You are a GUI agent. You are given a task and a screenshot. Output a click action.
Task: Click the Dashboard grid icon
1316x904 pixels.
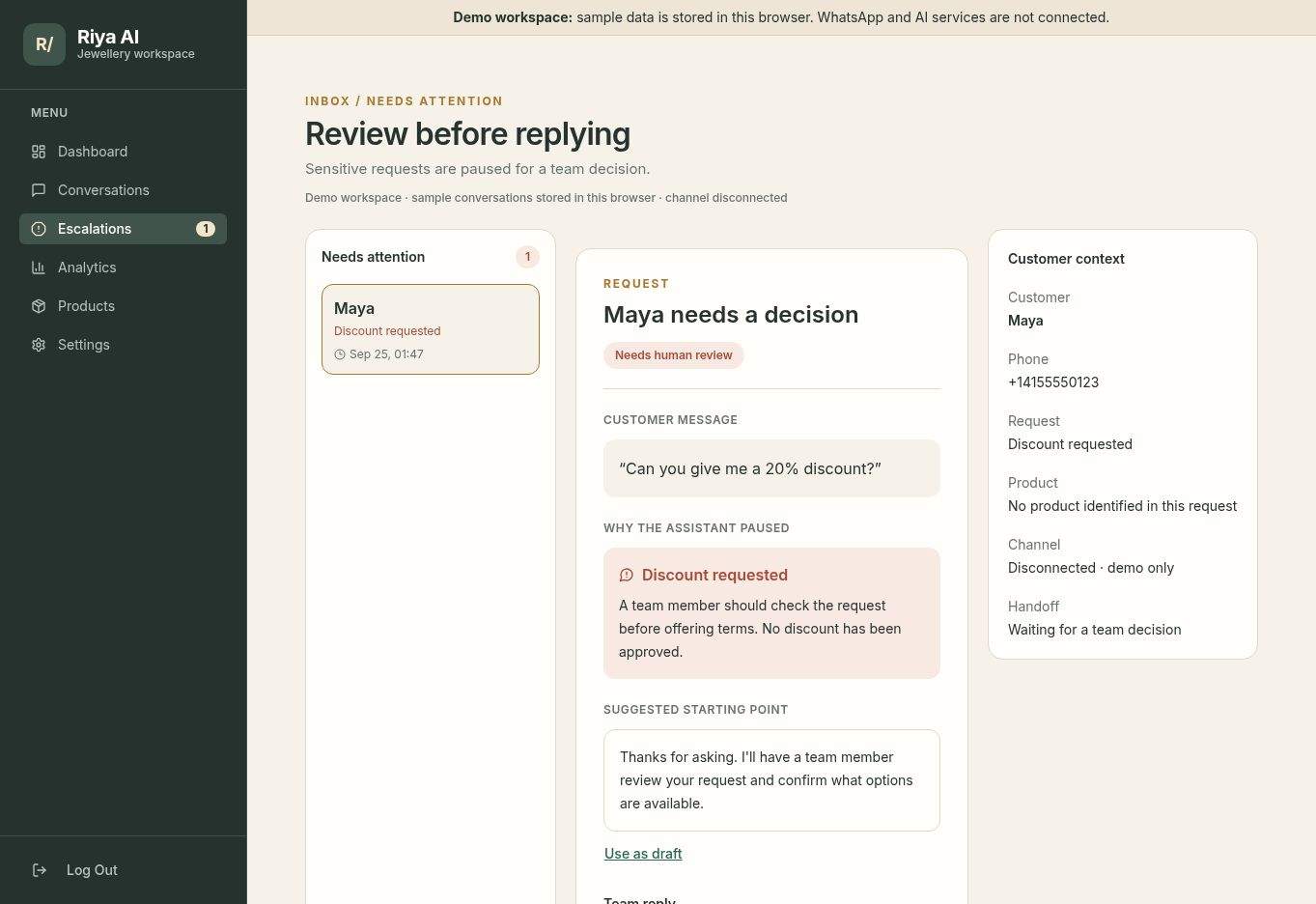coord(39,152)
